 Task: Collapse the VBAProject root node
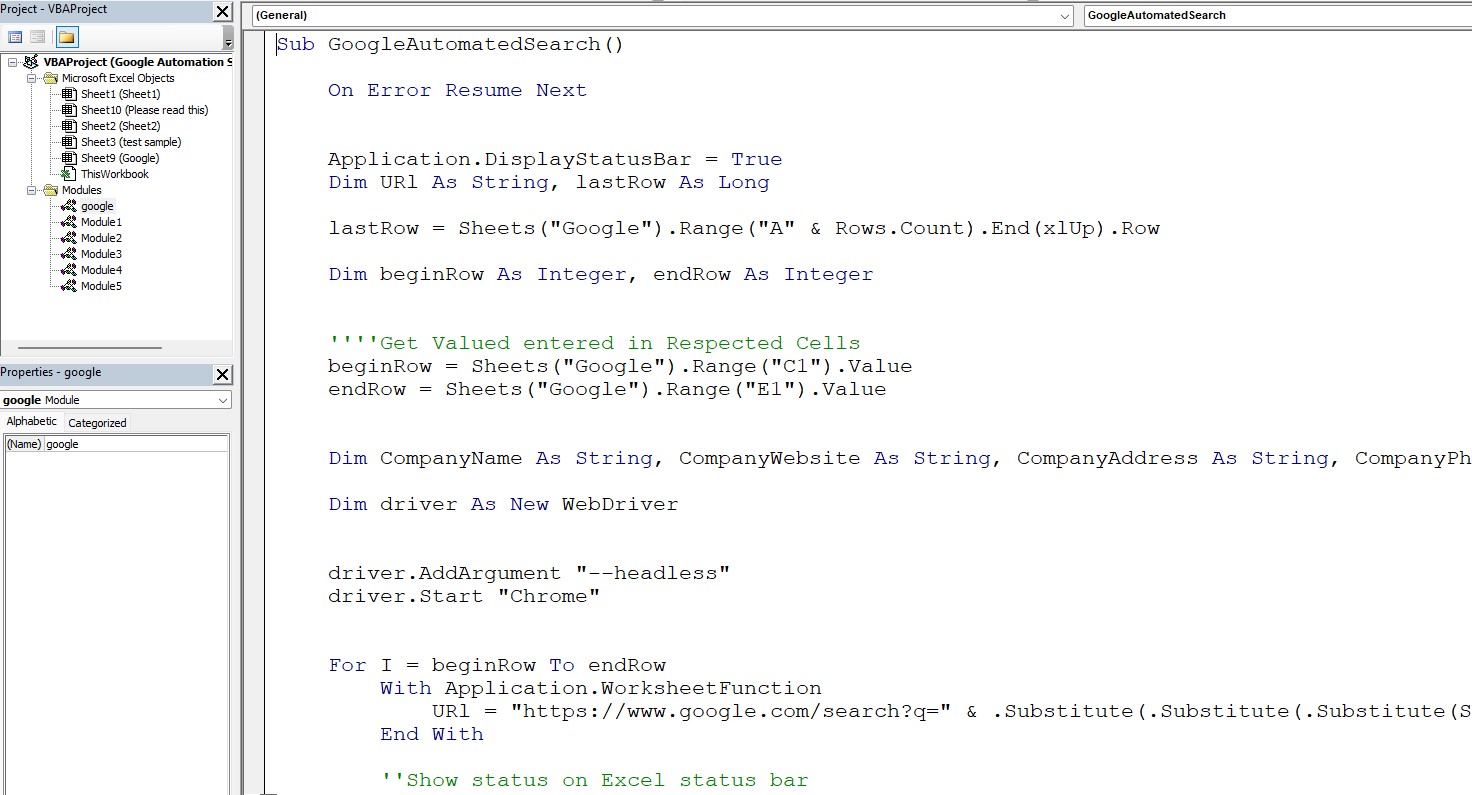click(12, 62)
